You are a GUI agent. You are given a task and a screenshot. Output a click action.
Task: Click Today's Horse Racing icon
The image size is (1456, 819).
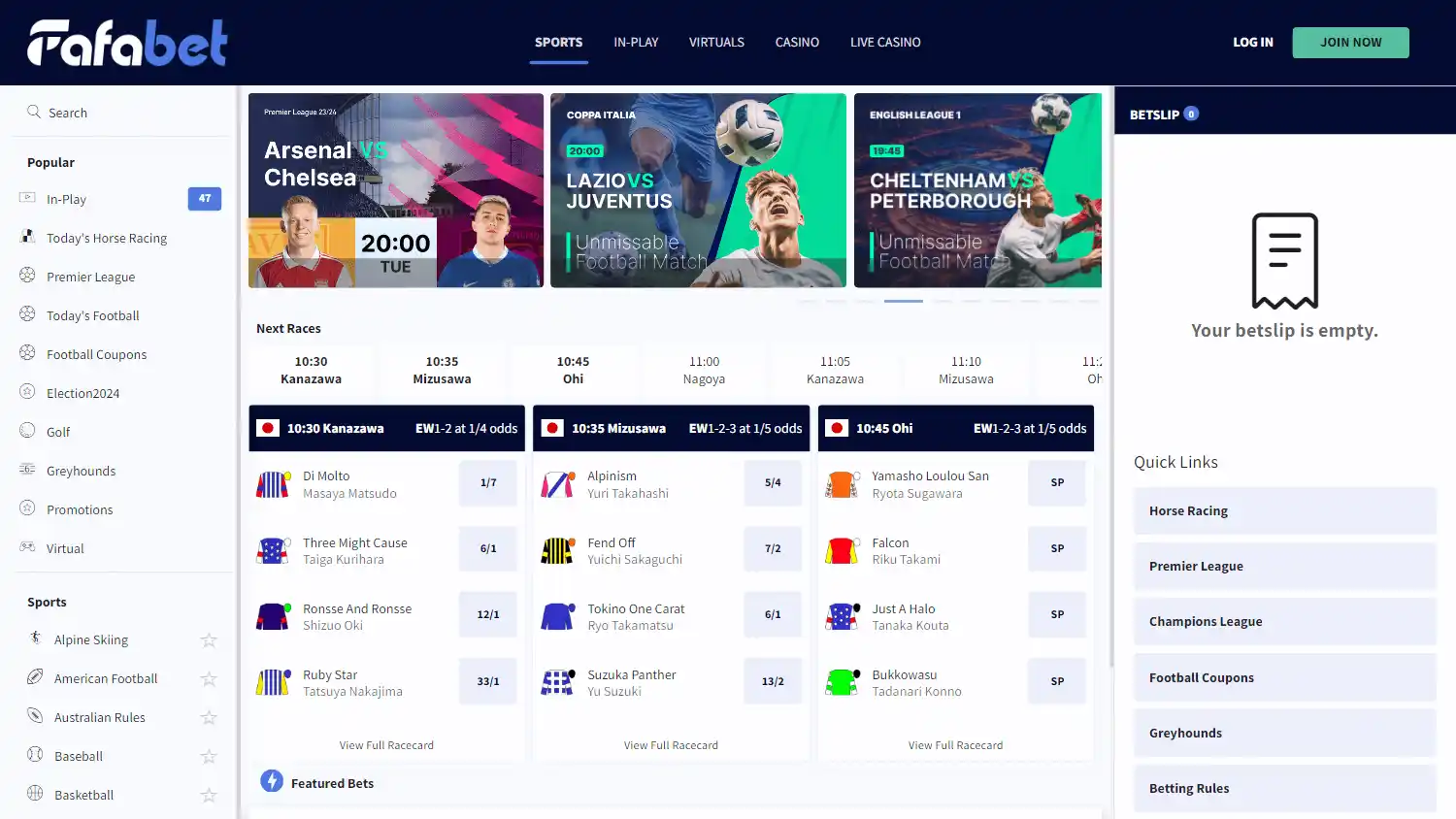click(x=27, y=237)
